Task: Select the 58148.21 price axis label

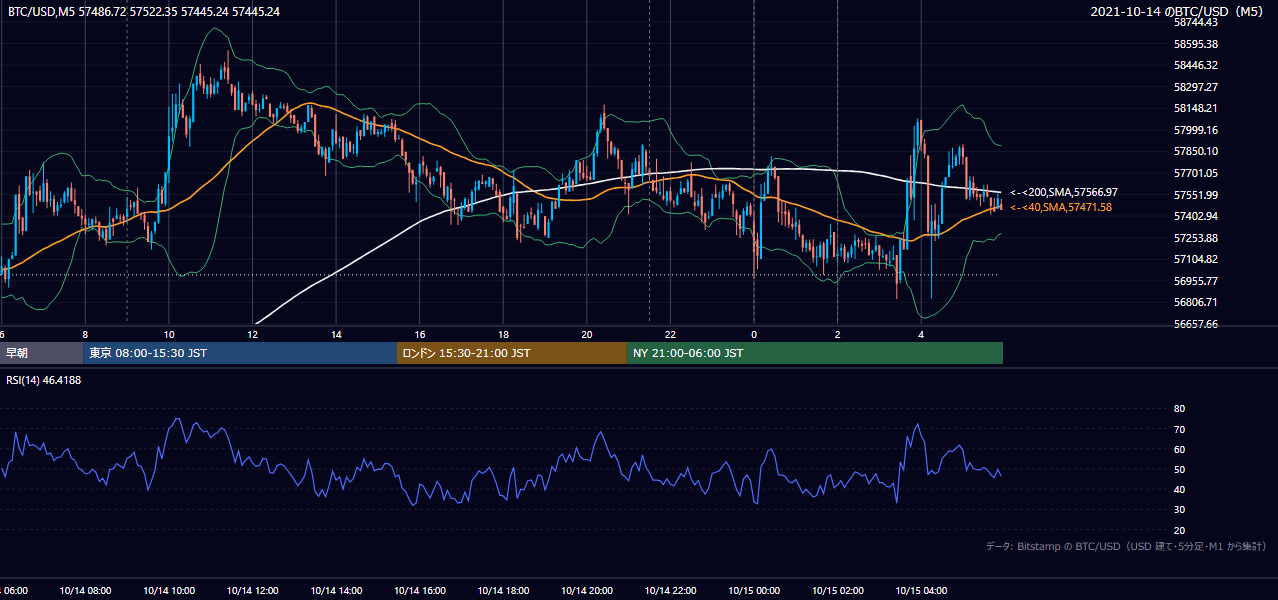Action: [1195, 108]
